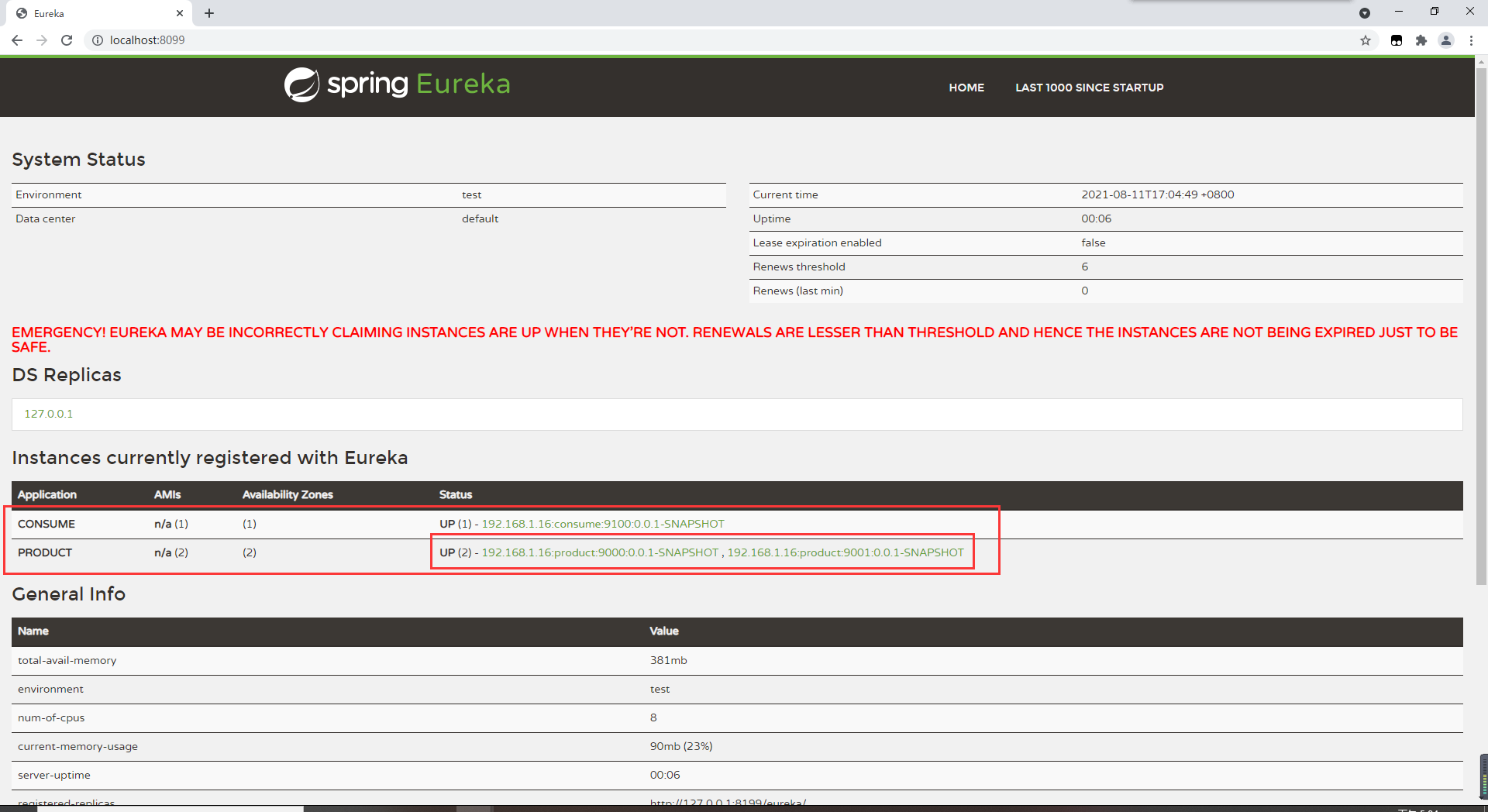Select the 90mb (23%) memory usage value

(x=681, y=746)
